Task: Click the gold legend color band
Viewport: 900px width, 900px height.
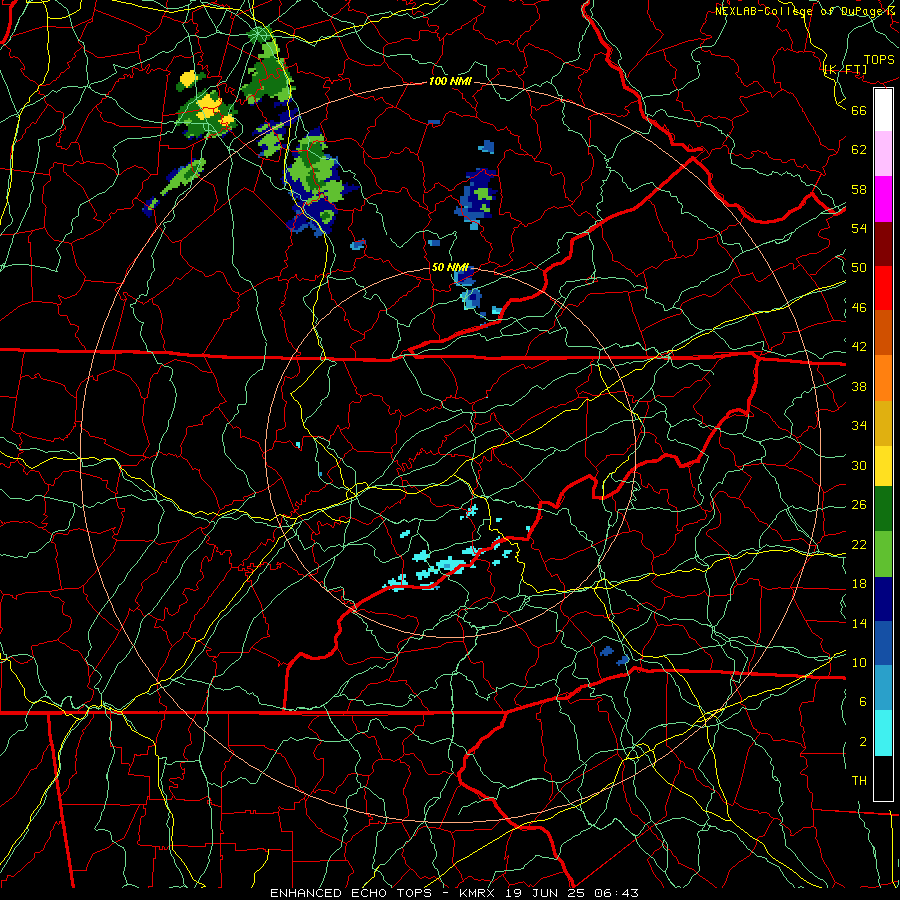Action: [x=883, y=423]
